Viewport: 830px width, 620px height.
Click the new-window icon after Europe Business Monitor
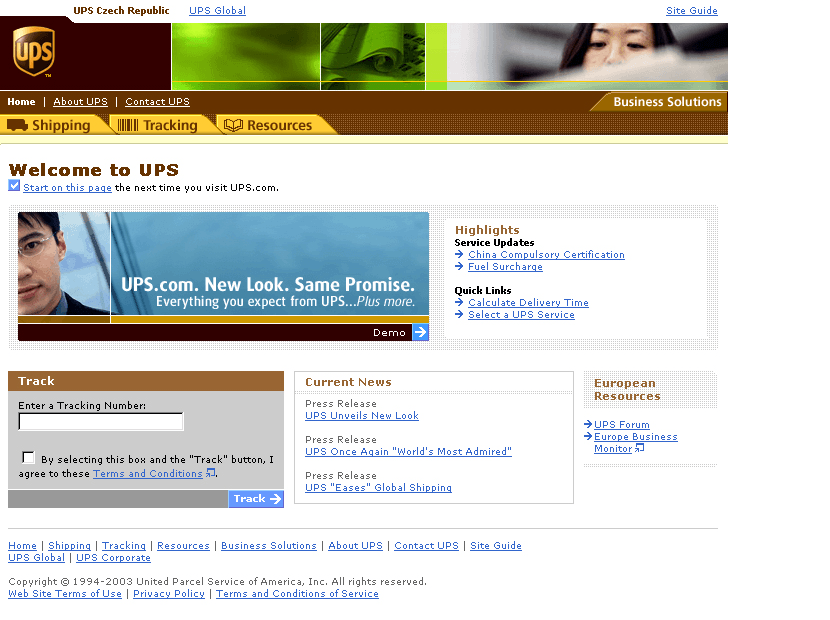(639, 448)
